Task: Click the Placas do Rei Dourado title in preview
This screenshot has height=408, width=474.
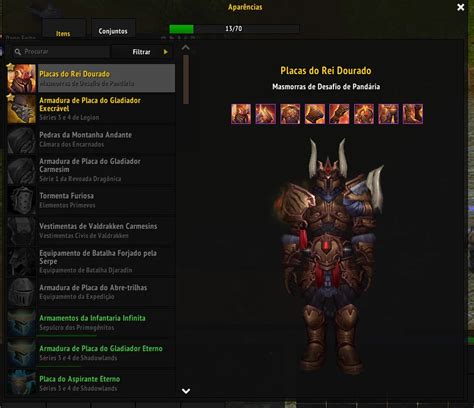Action: pyautogui.click(x=326, y=71)
